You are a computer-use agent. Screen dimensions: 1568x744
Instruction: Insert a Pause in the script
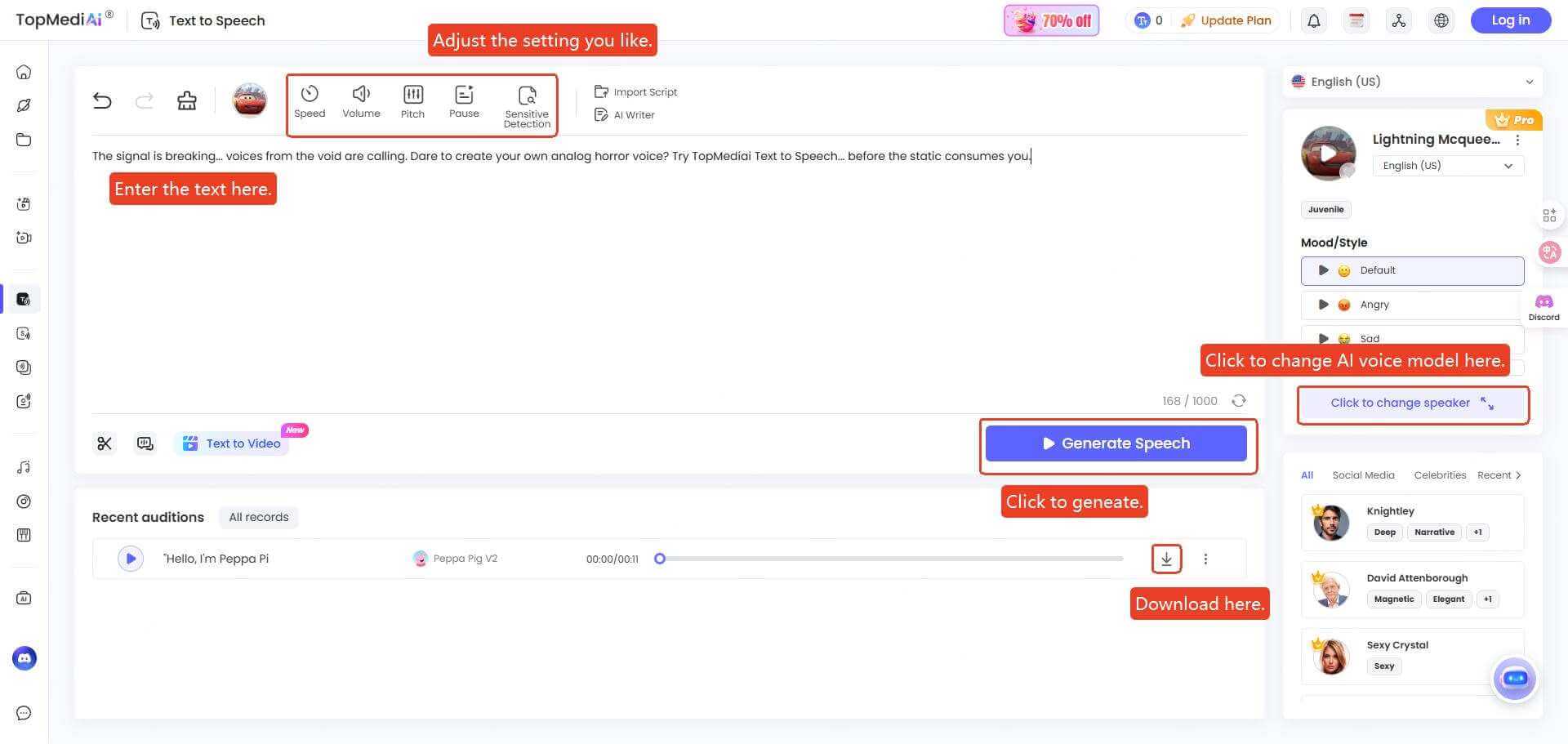tap(464, 101)
